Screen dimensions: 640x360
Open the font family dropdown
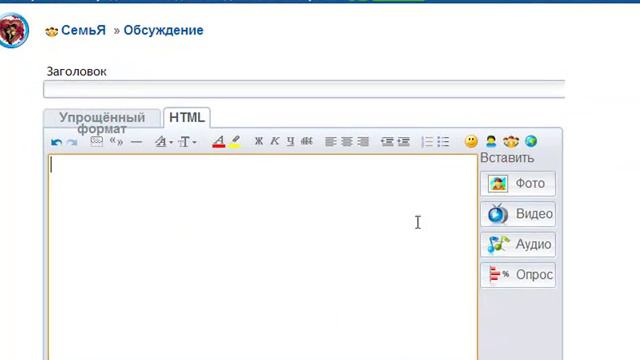click(164, 142)
